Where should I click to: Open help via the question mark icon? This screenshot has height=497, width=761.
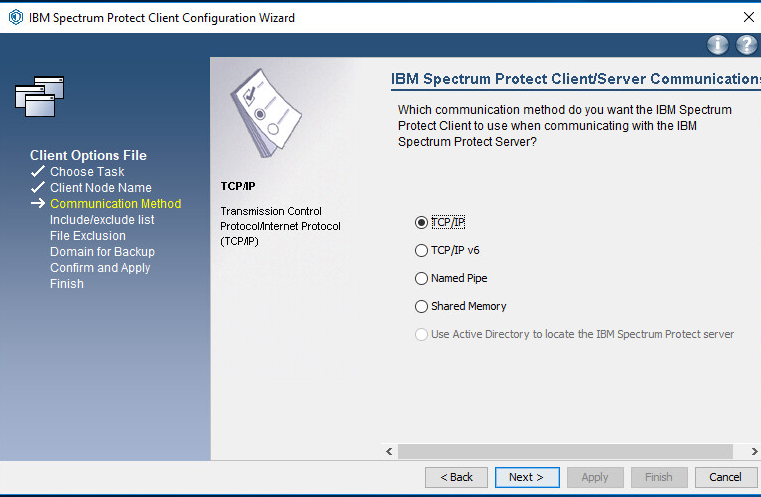pos(746,45)
